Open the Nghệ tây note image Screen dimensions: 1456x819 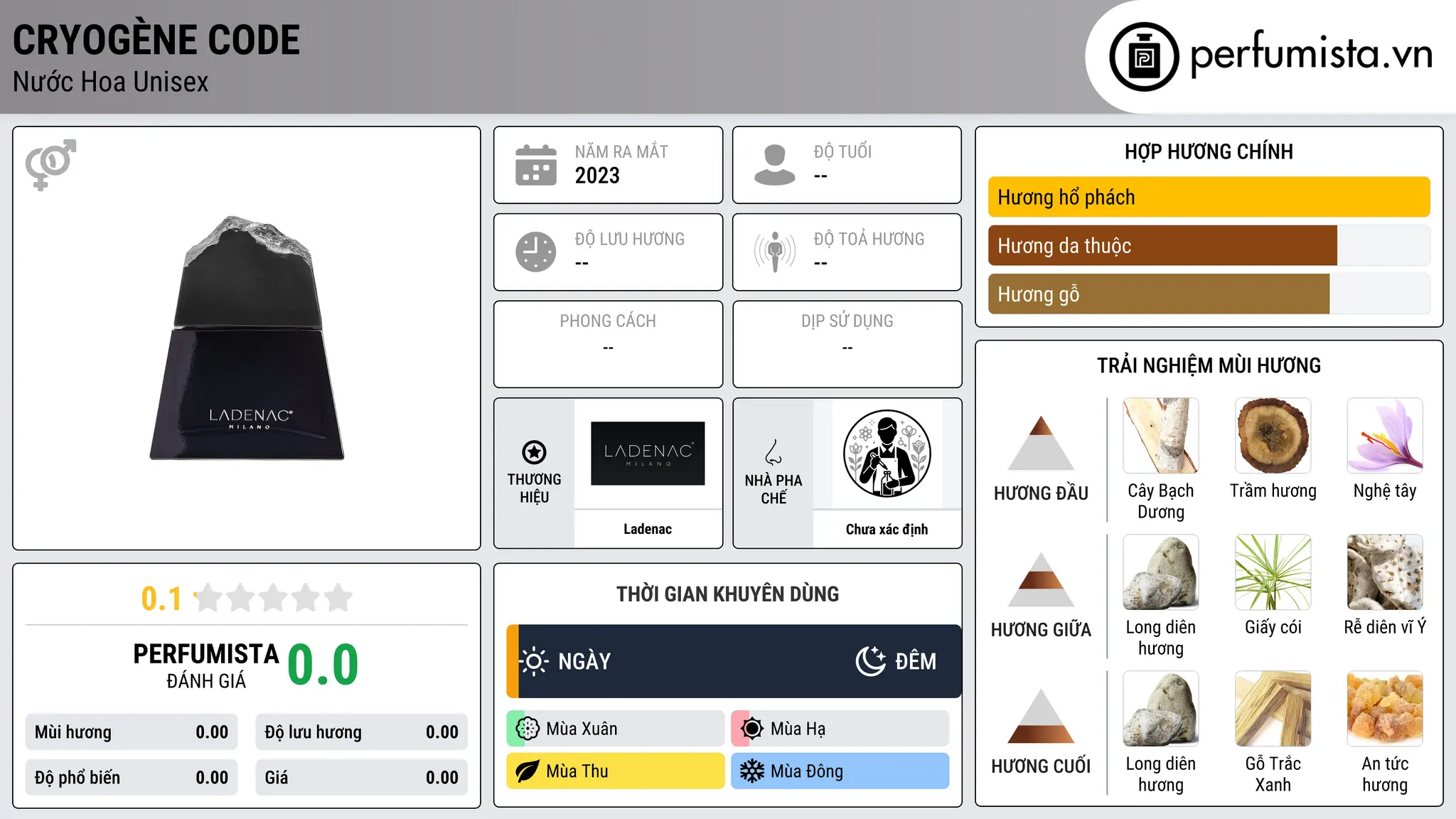pos(1385,436)
